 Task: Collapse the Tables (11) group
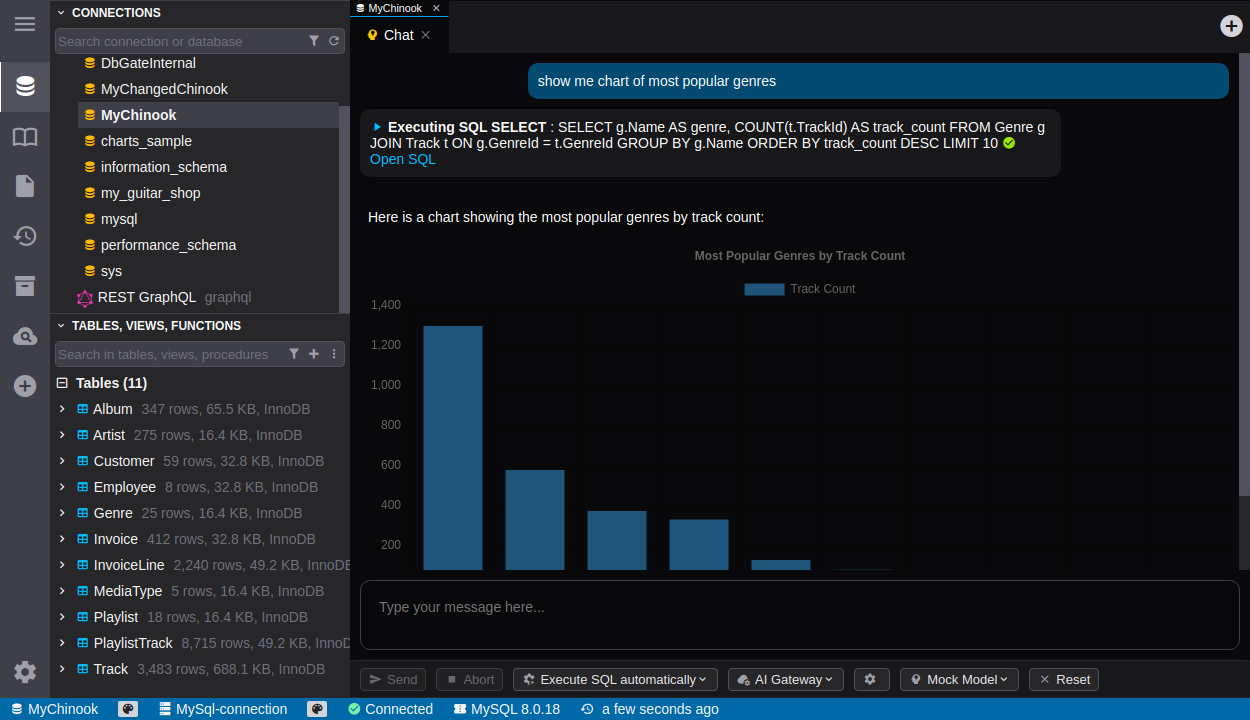(62, 383)
